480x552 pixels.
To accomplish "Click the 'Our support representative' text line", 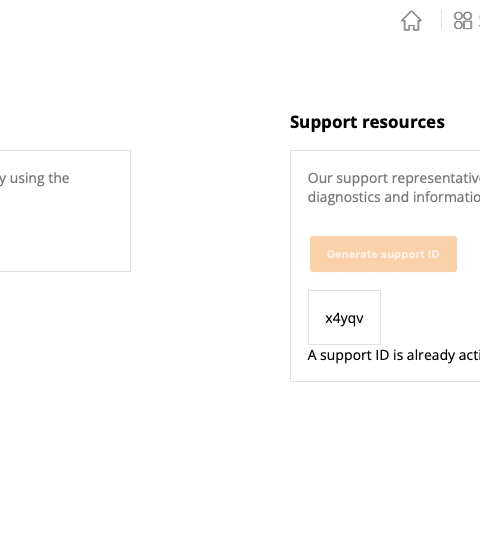I will (x=394, y=178).
